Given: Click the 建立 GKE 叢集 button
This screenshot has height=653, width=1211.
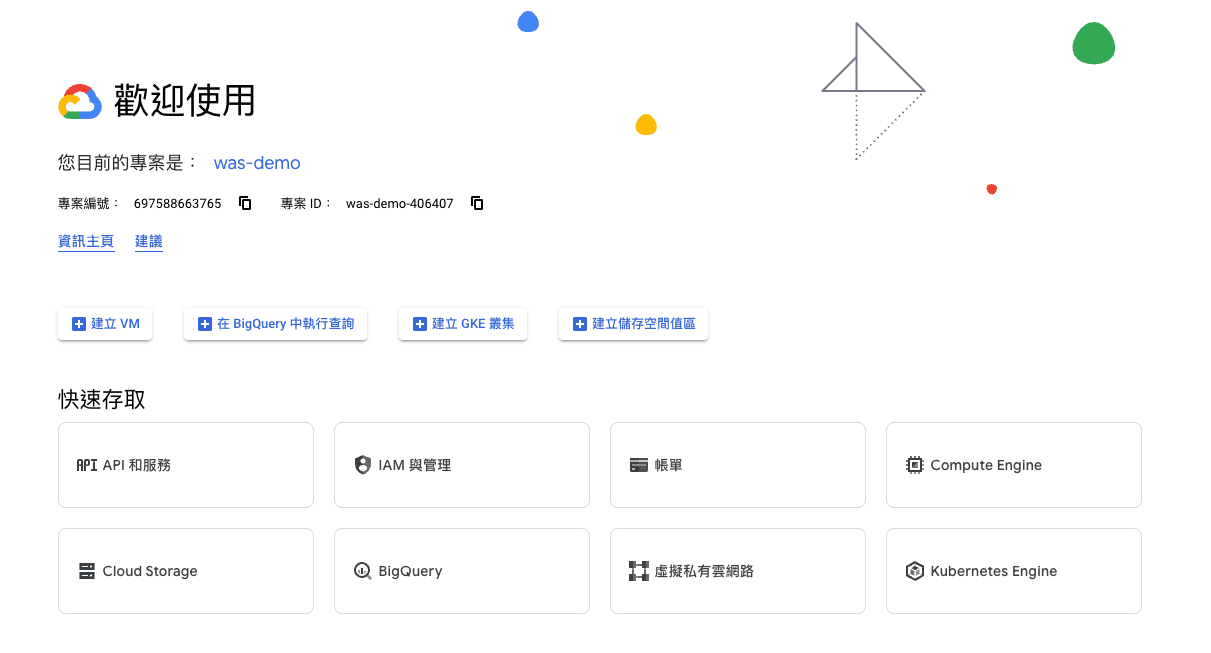Looking at the screenshot, I should click(x=462, y=323).
